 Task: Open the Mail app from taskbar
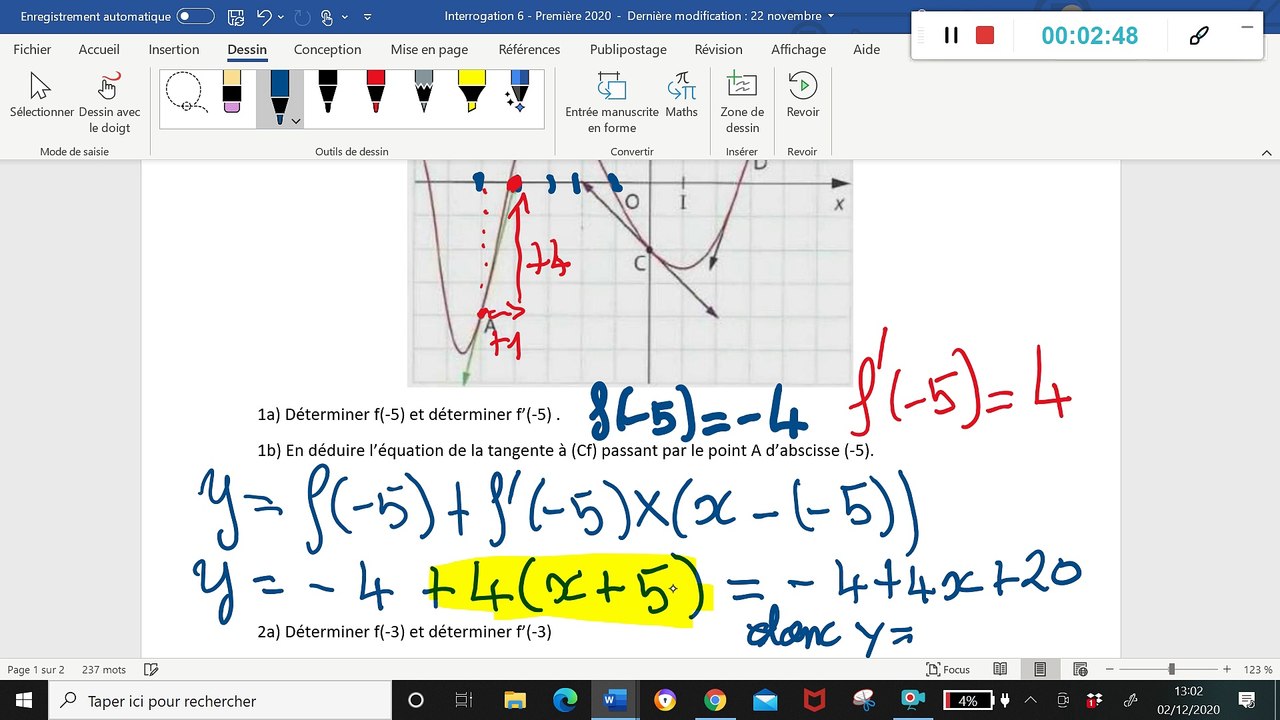point(765,700)
